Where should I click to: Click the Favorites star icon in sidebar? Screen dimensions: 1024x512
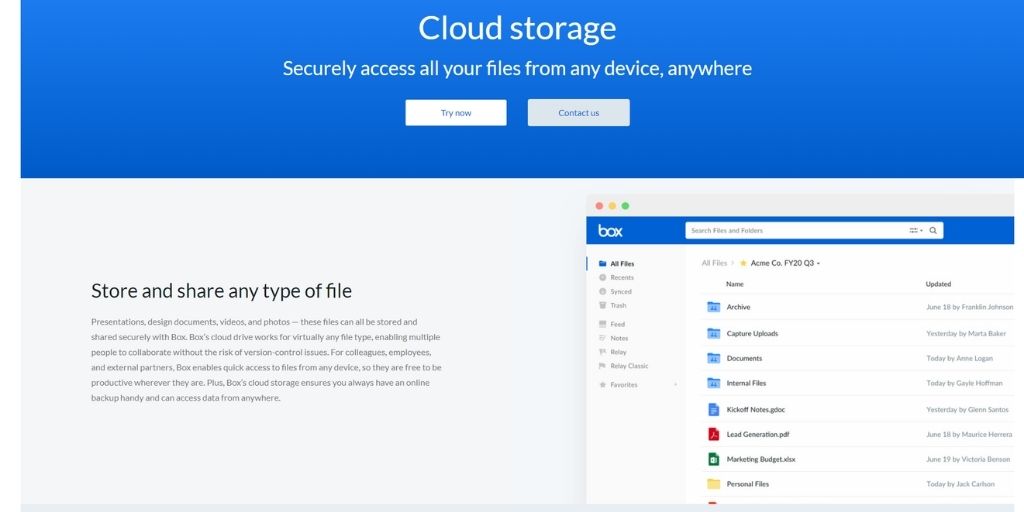point(603,385)
